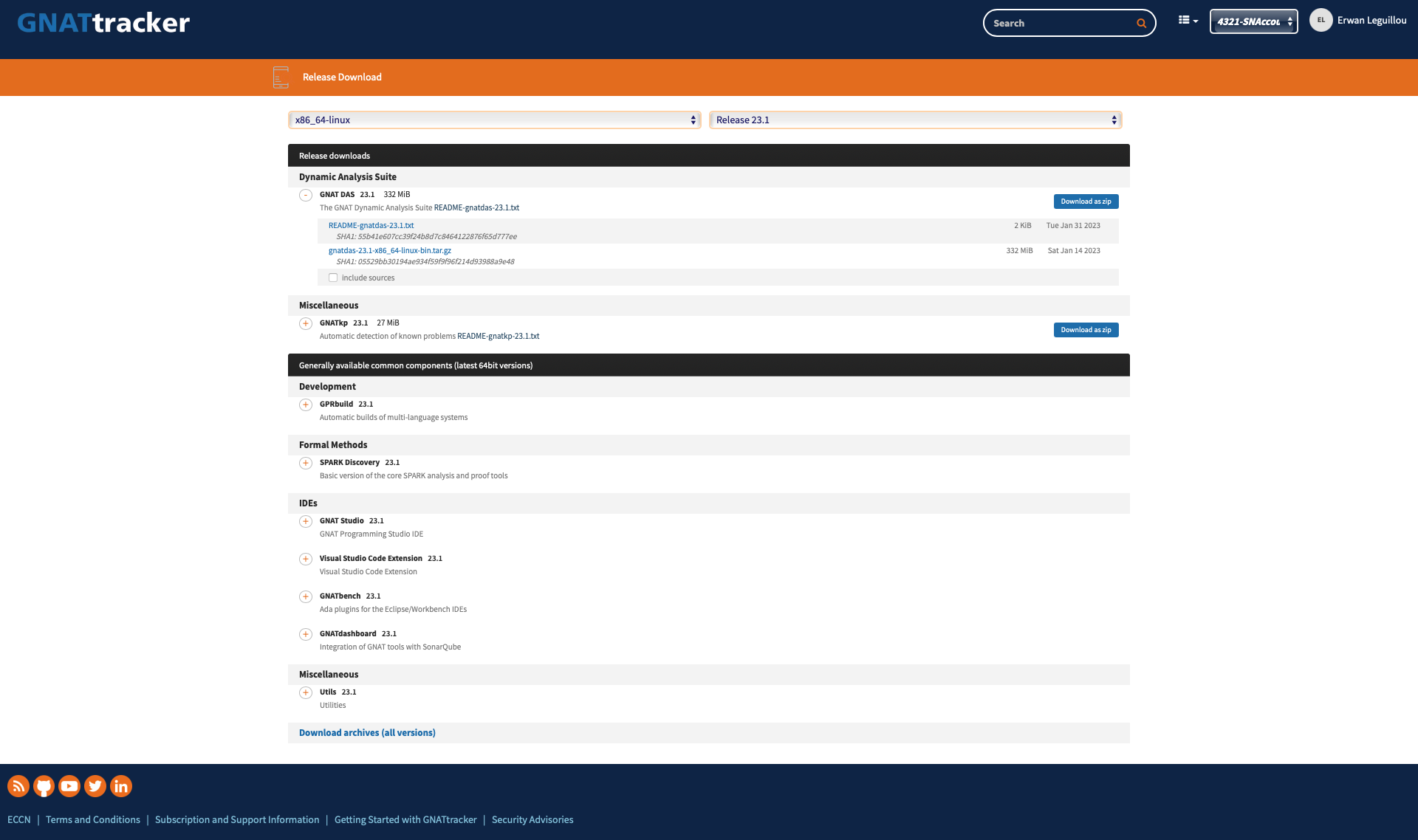Screen dimensions: 1418x840
Task: Click the search magnifier icon
Action: 1141,23
